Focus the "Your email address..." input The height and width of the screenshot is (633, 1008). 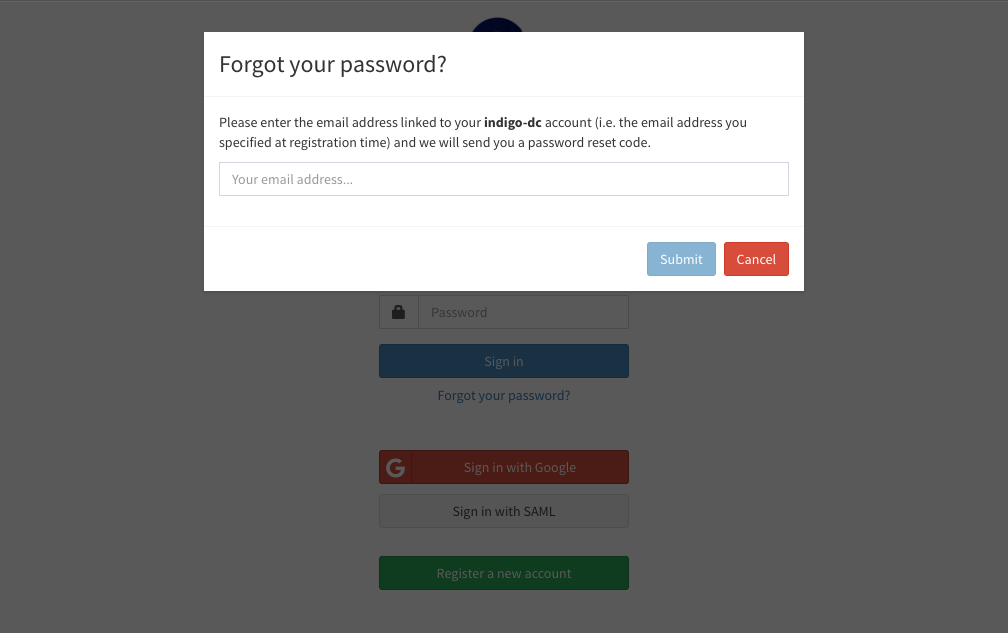503,179
